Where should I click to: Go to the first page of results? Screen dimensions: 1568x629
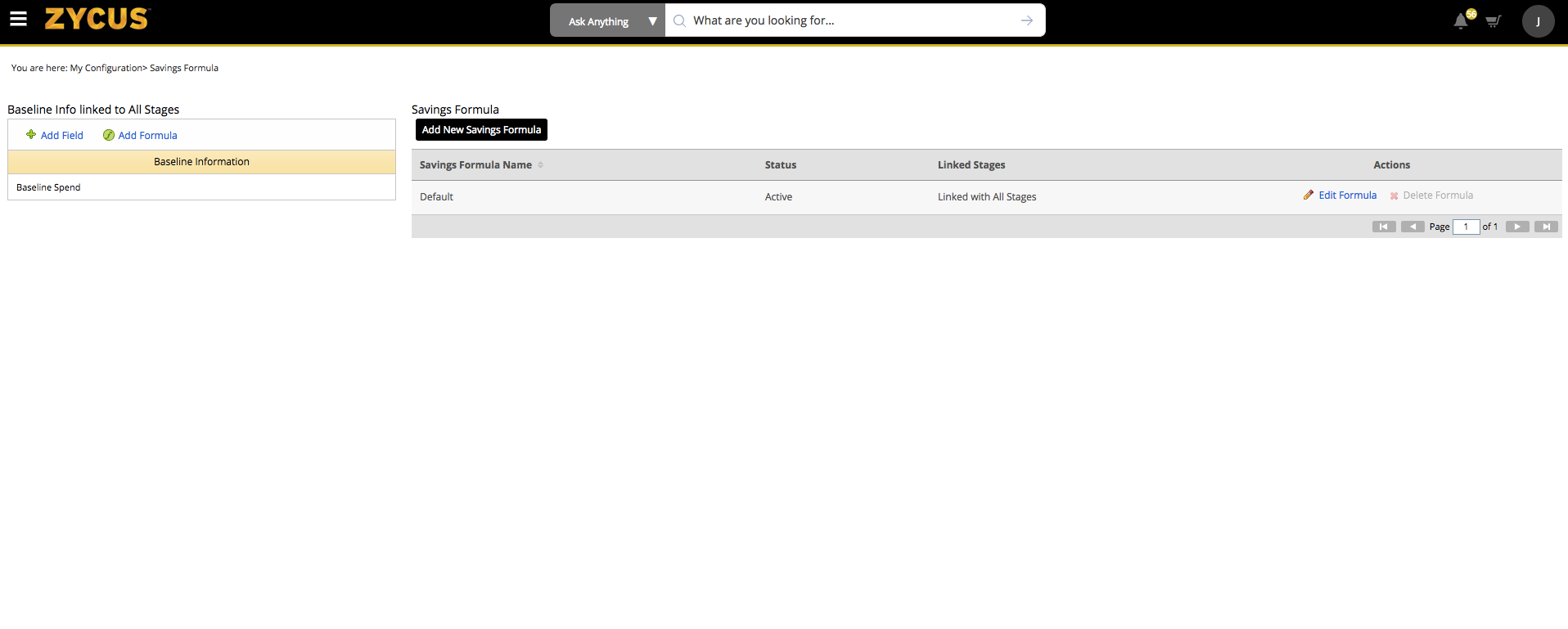(1384, 227)
